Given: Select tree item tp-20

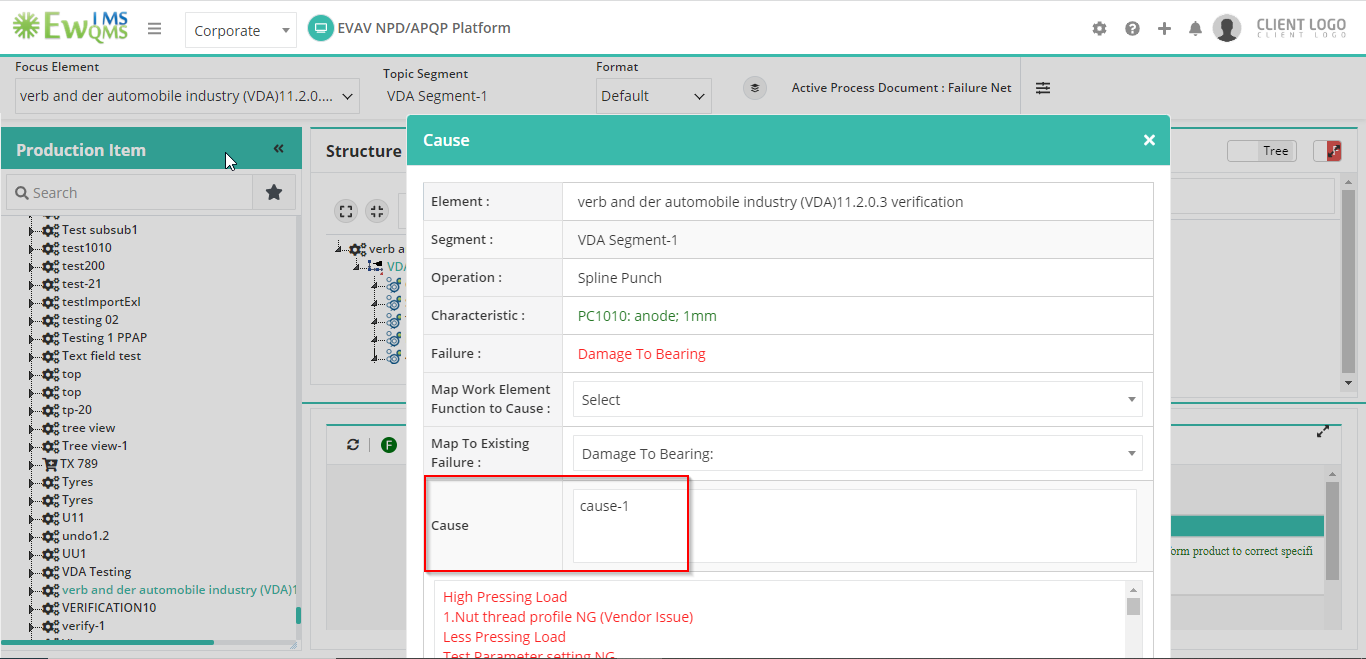Looking at the screenshot, I should pos(77,410).
